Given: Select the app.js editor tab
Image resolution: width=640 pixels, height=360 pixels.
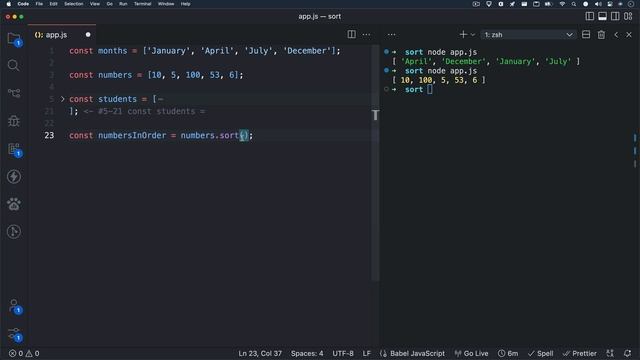Looking at the screenshot, I should click(x=62, y=35).
